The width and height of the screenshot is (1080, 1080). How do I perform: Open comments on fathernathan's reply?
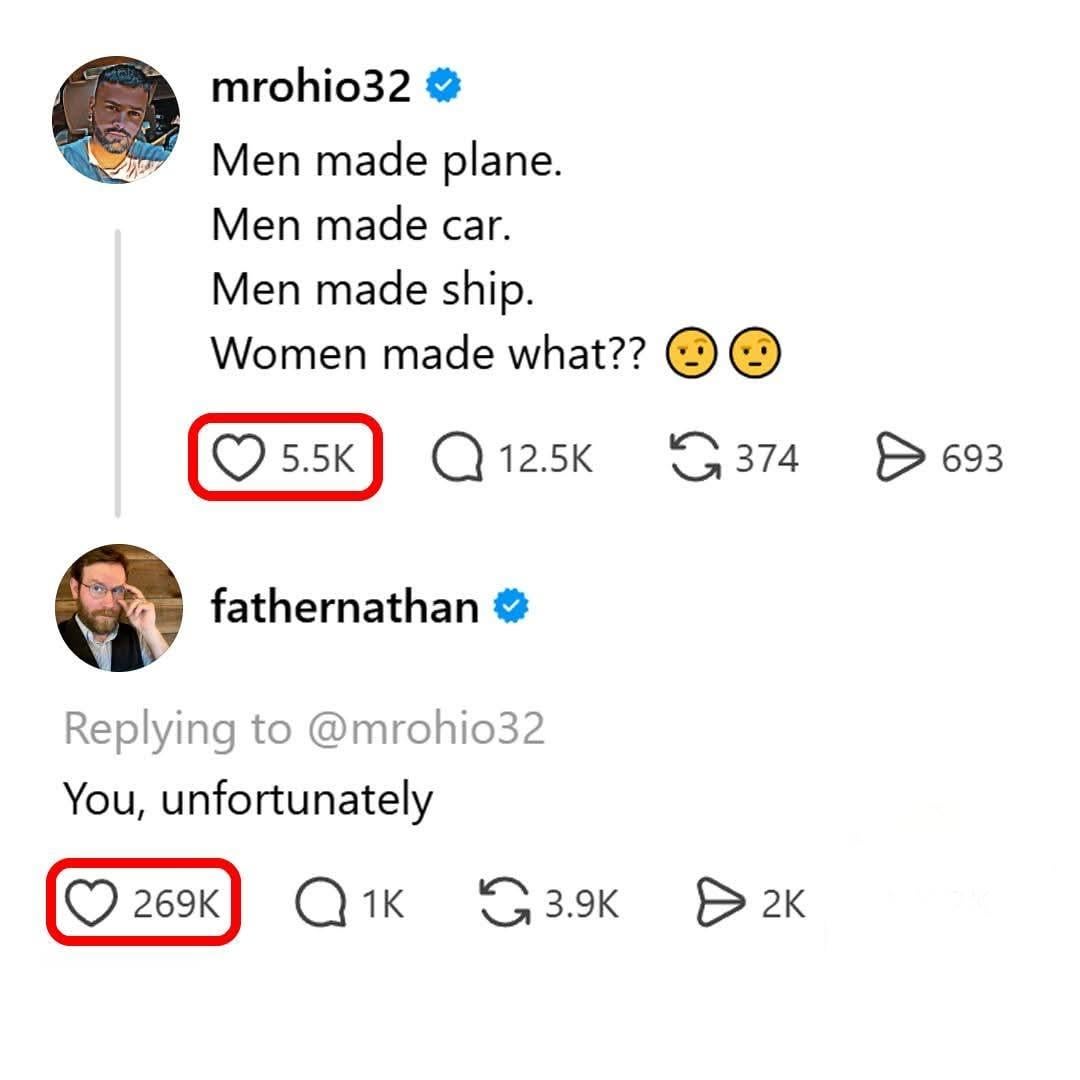pos(316,903)
